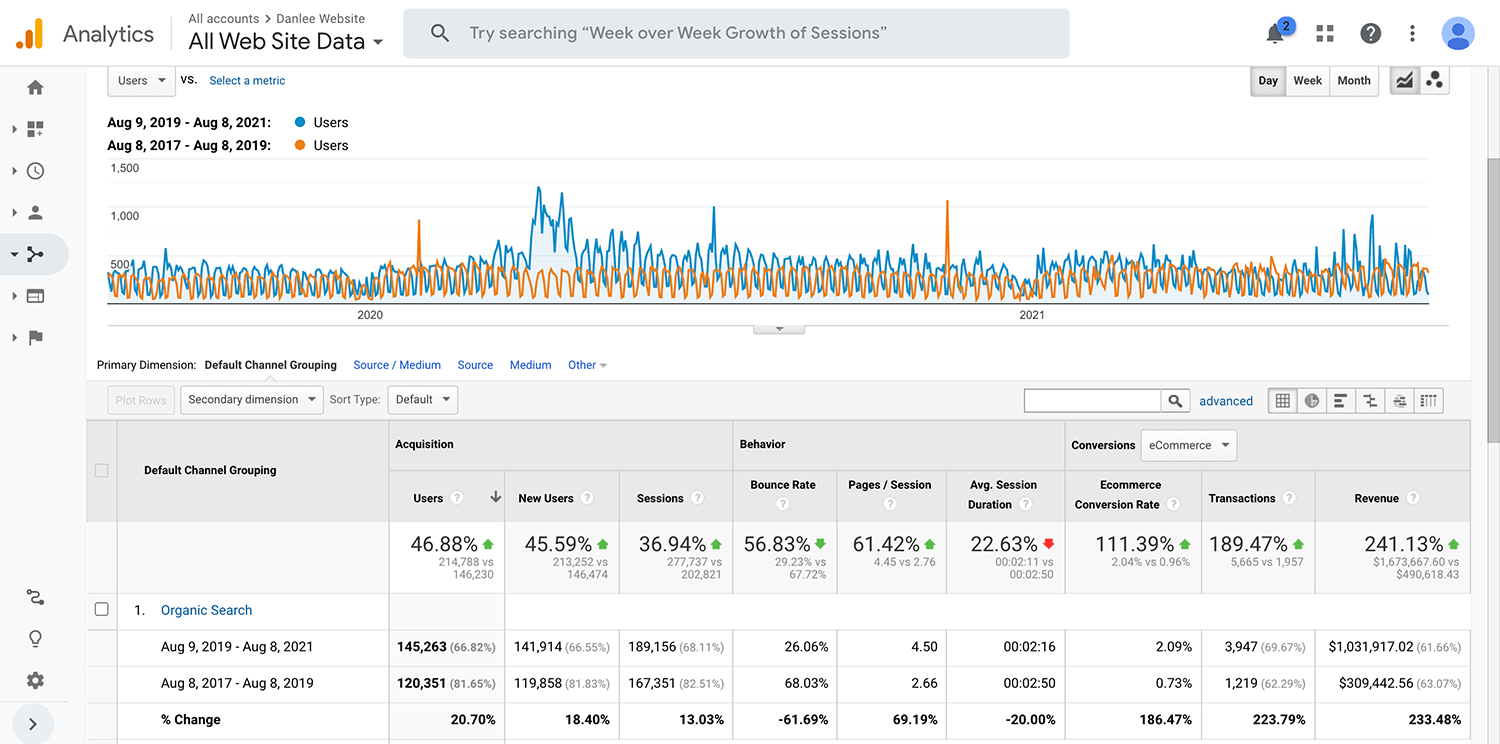This screenshot has width=1500, height=744.
Task: Open the notifications bell icon
Action: 1275,34
